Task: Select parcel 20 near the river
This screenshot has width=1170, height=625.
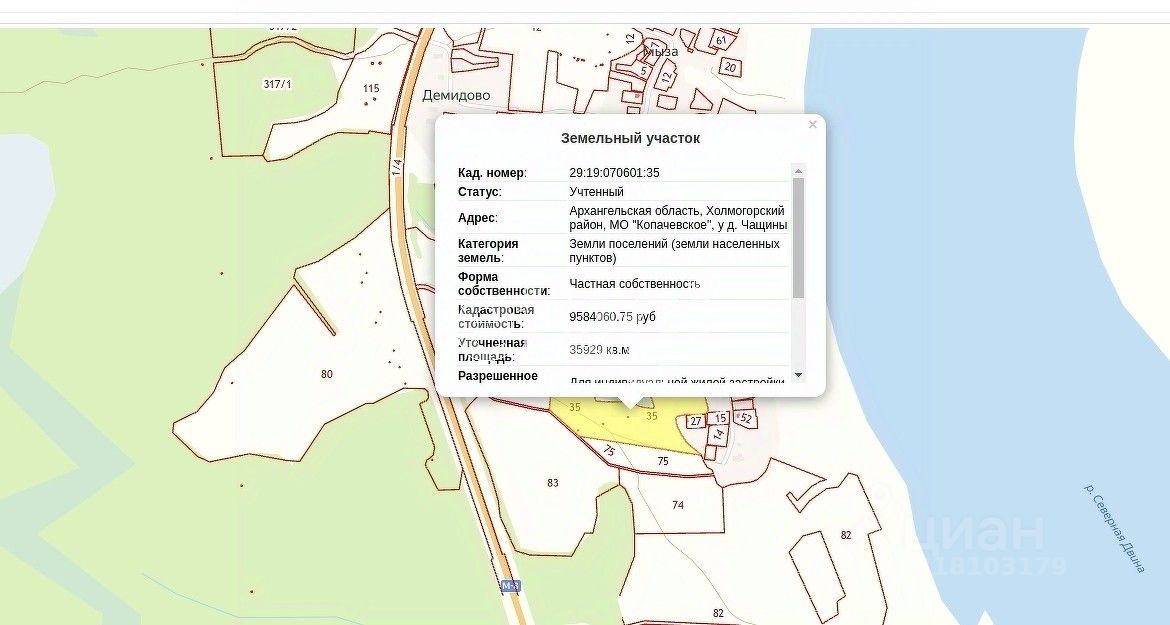Action: (x=731, y=67)
